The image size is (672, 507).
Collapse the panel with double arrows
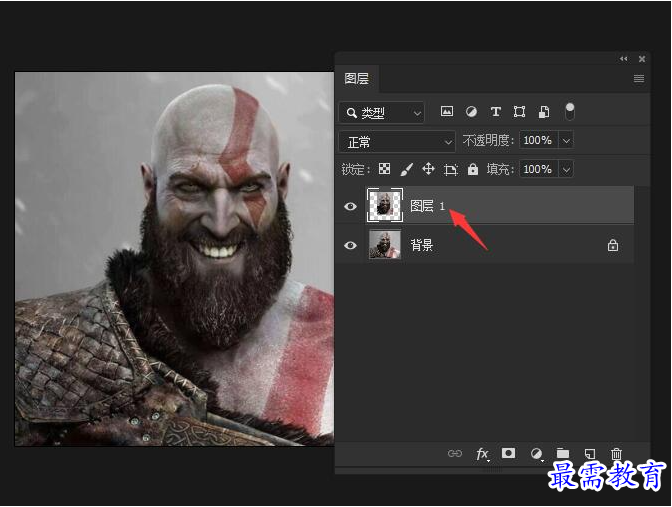(624, 59)
